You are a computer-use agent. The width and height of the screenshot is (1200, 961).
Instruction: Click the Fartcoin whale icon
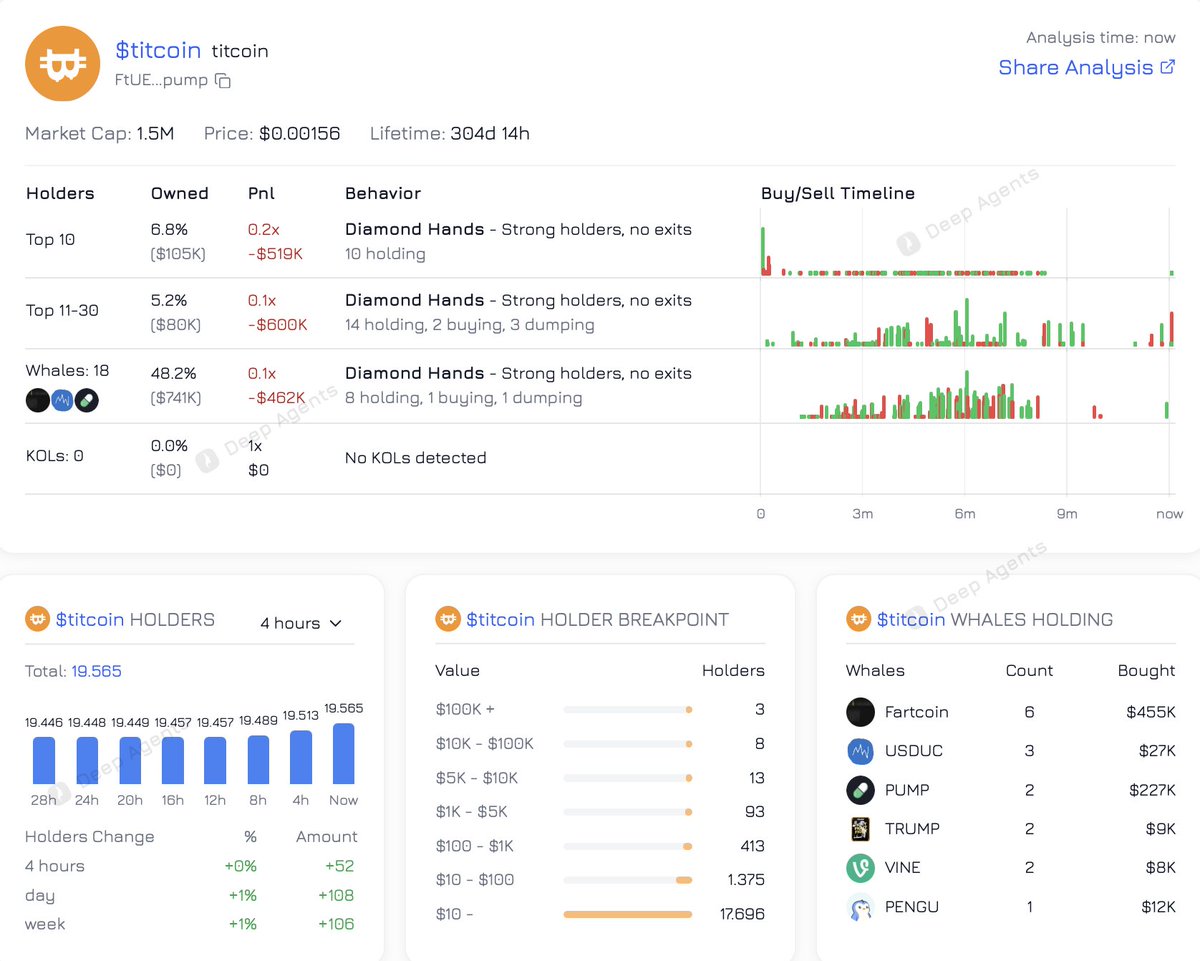click(x=860, y=712)
